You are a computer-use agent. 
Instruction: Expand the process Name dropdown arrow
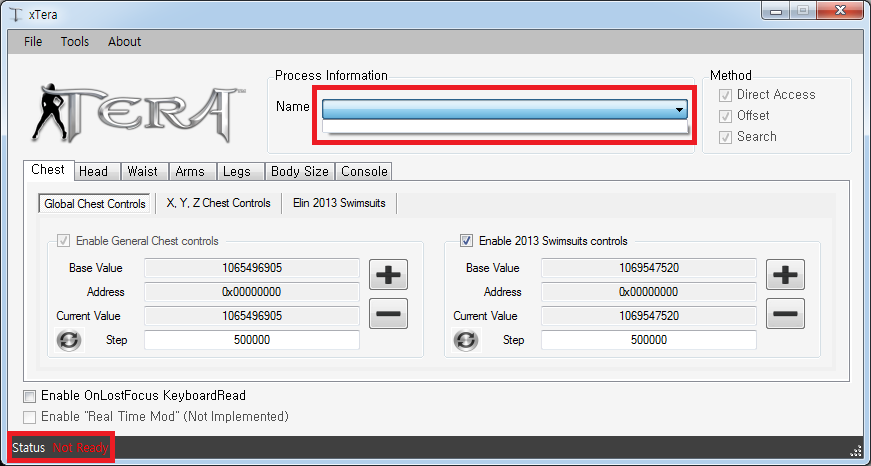(679, 109)
